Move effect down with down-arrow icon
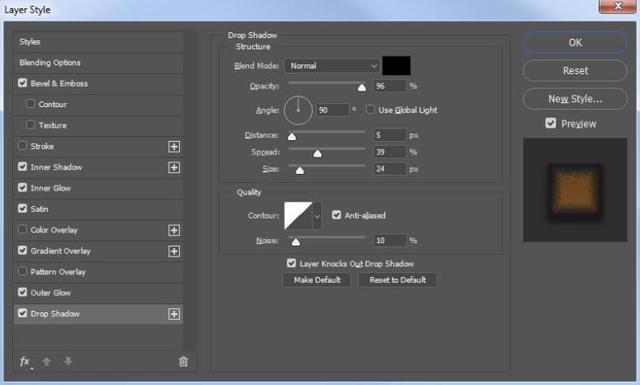The image size is (640, 385). point(68,361)
